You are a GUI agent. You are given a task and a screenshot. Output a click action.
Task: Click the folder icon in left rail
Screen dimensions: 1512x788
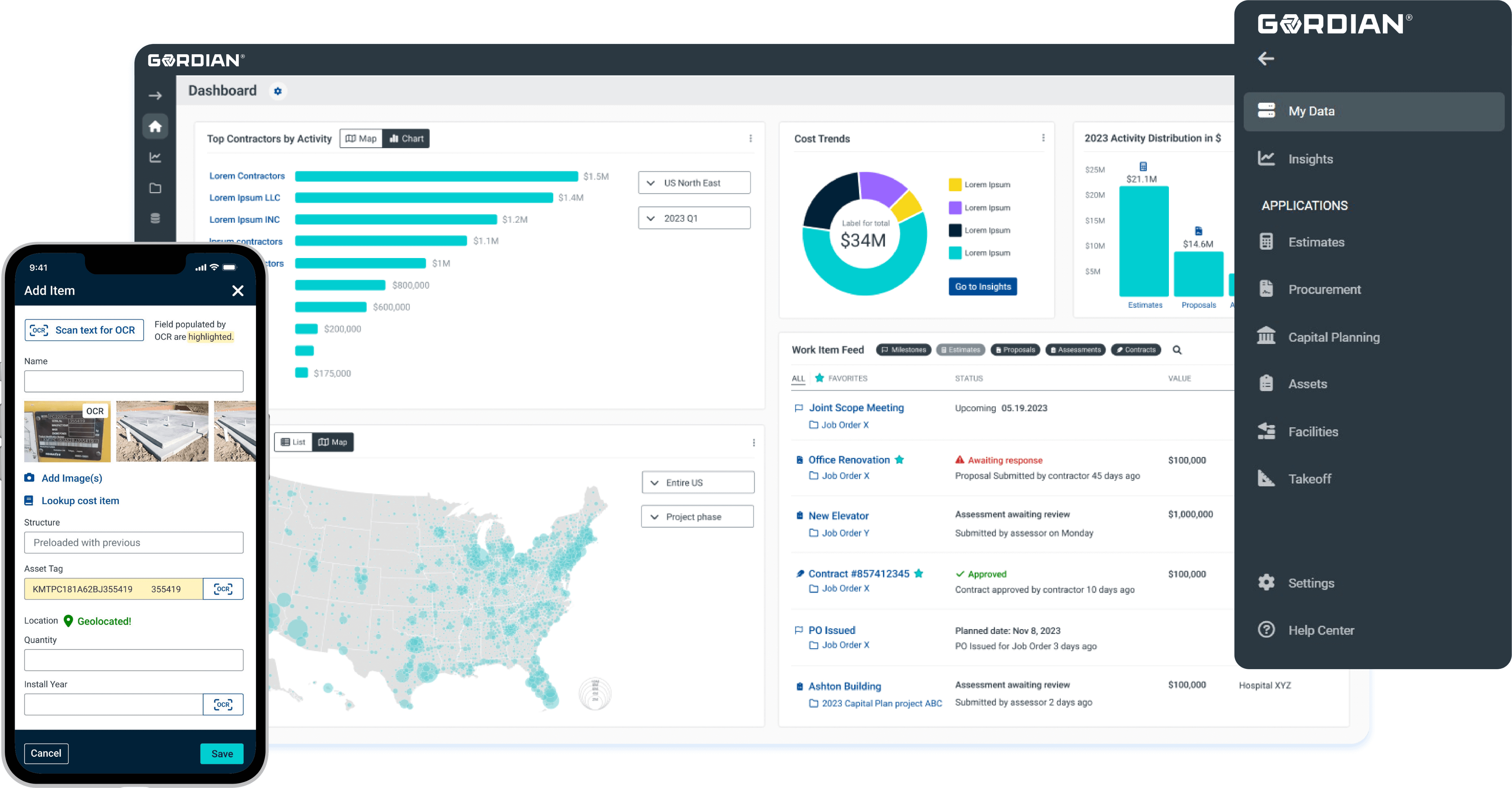coord(155,188)
